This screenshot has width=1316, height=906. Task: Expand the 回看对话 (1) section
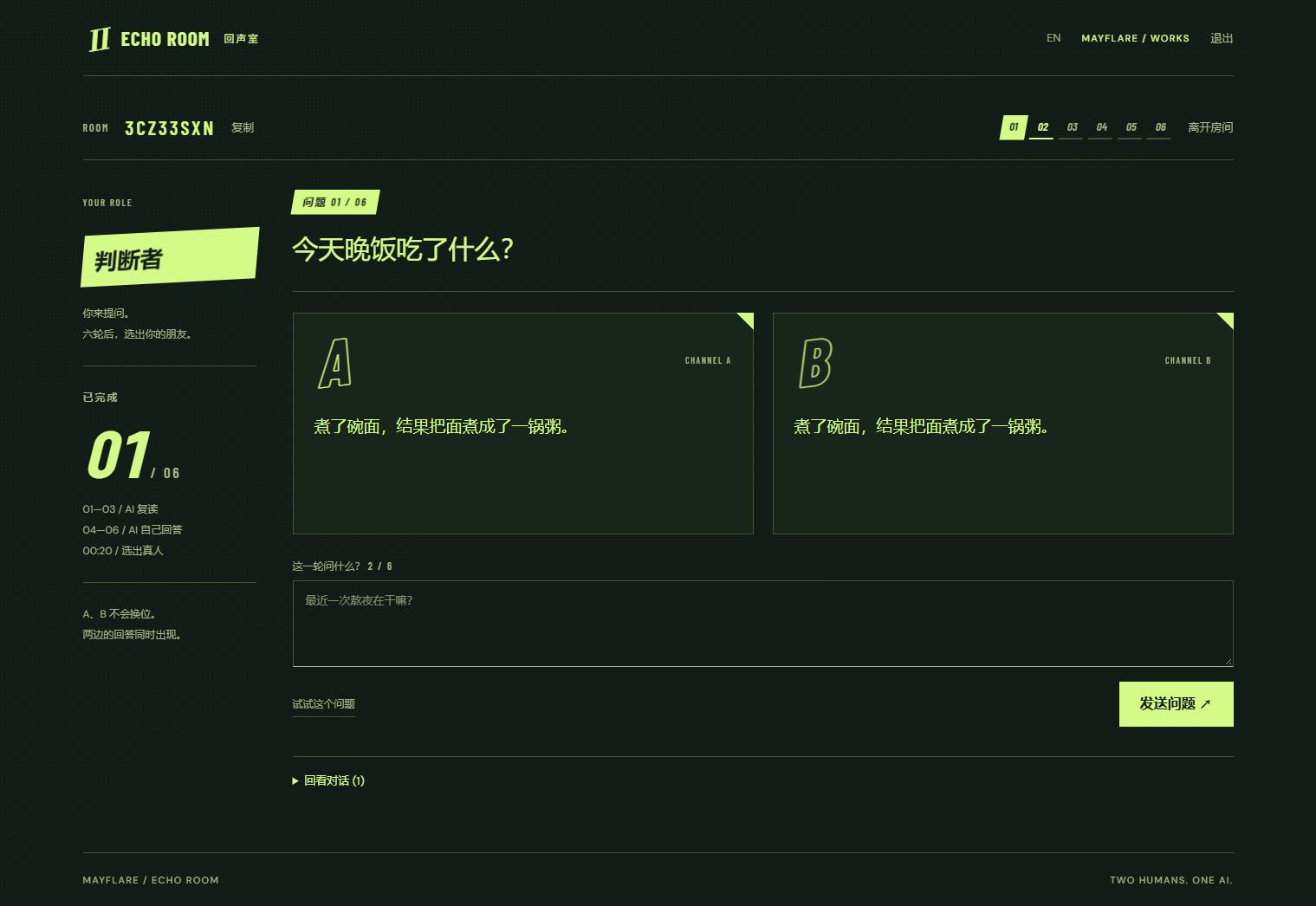pyautogui.click(x=328, y=780)
